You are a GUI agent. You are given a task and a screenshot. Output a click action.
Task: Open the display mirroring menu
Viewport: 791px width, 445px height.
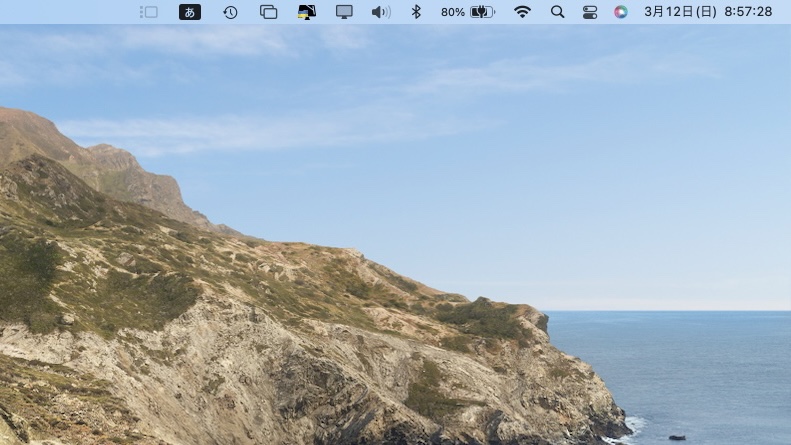[x=344, y=12]
